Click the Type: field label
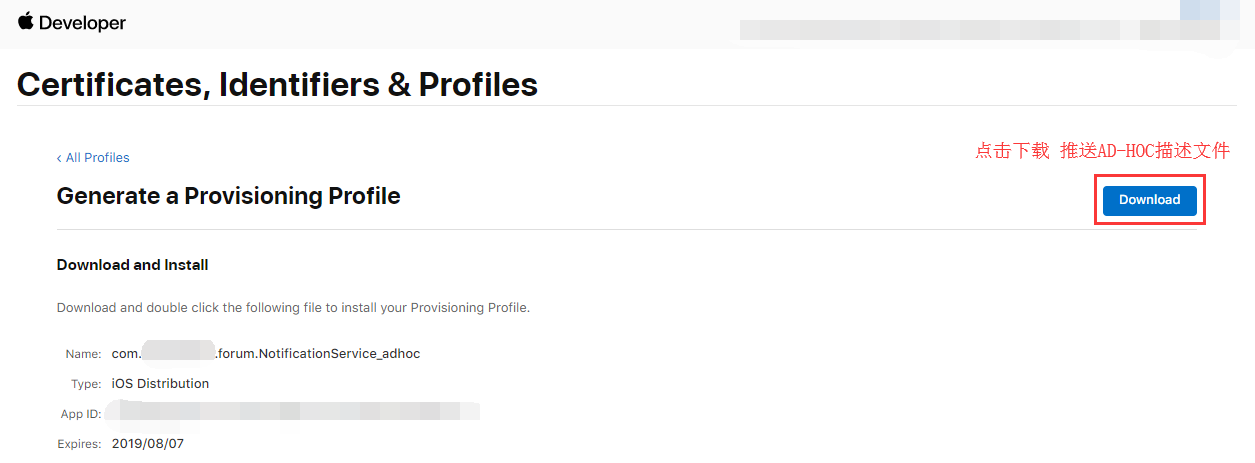This screenshot has width=1255, height=463. (86, 384)
